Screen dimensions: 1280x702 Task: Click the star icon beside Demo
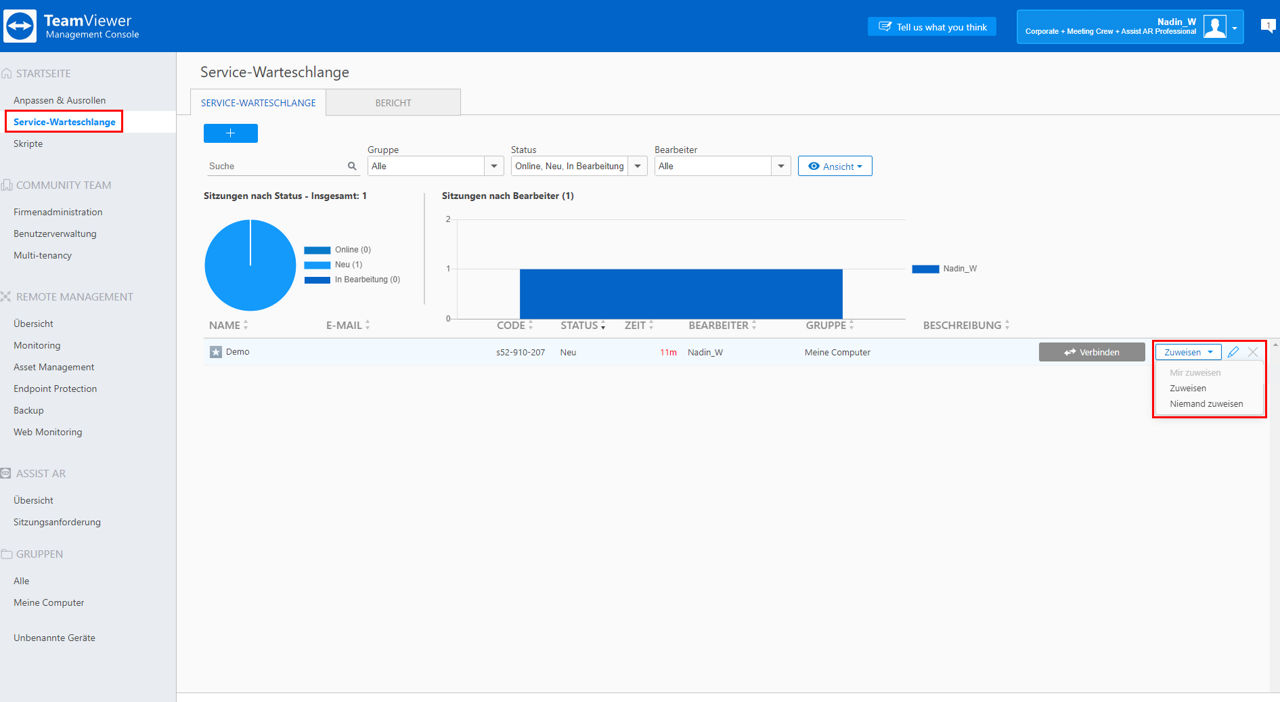coord(215,352)
